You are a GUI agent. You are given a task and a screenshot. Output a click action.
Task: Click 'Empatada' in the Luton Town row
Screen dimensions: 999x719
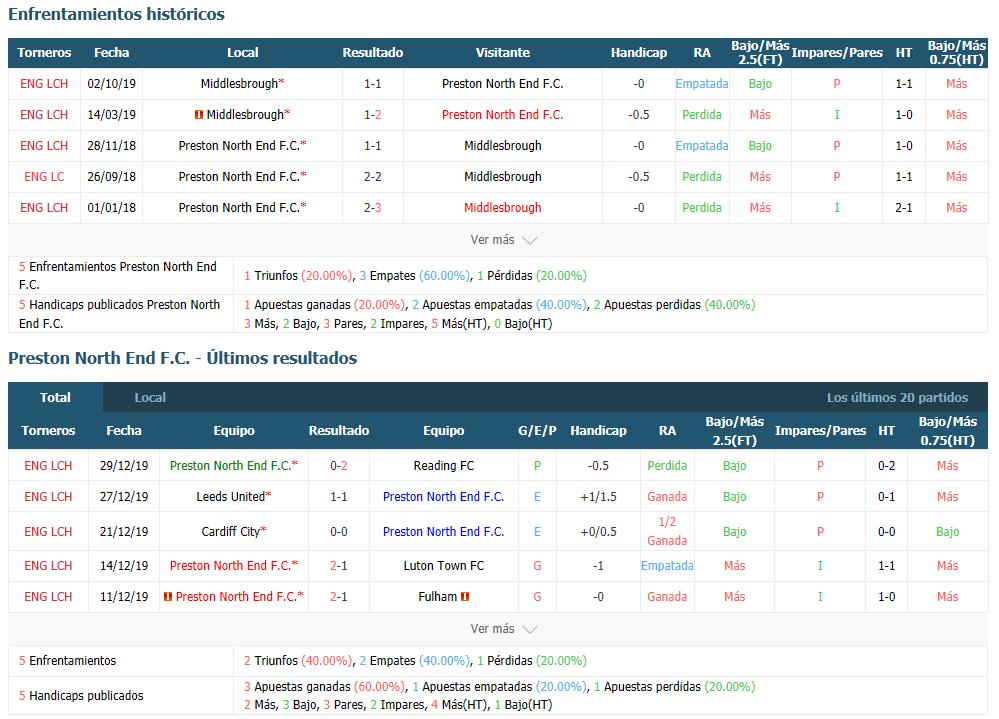(x=667, y=566)
